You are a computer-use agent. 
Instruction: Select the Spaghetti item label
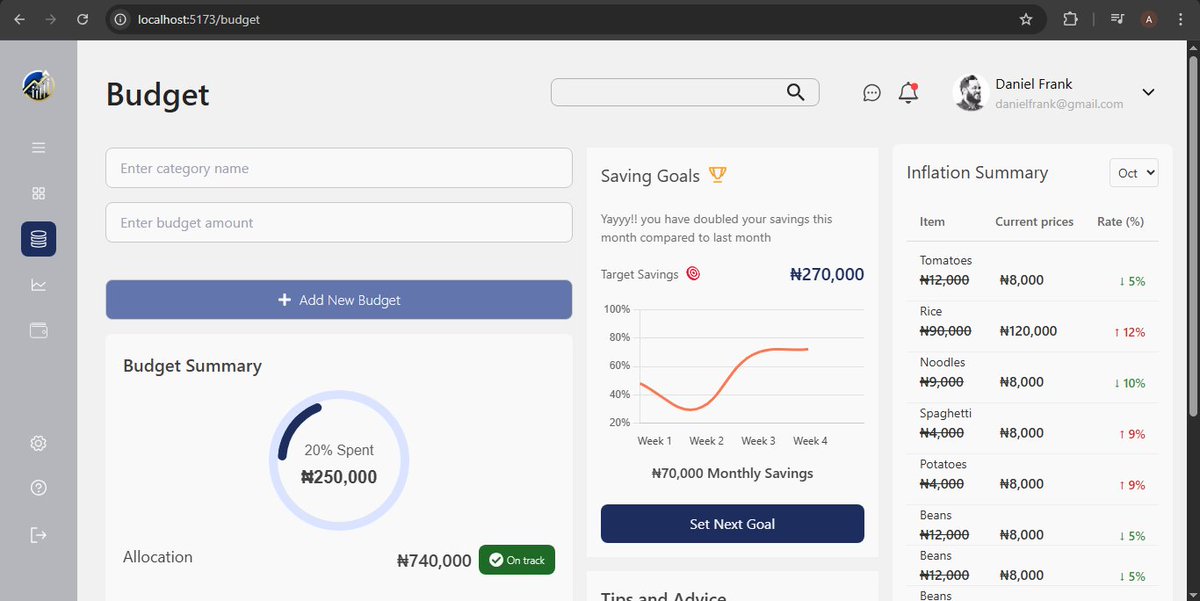point(946,413)
